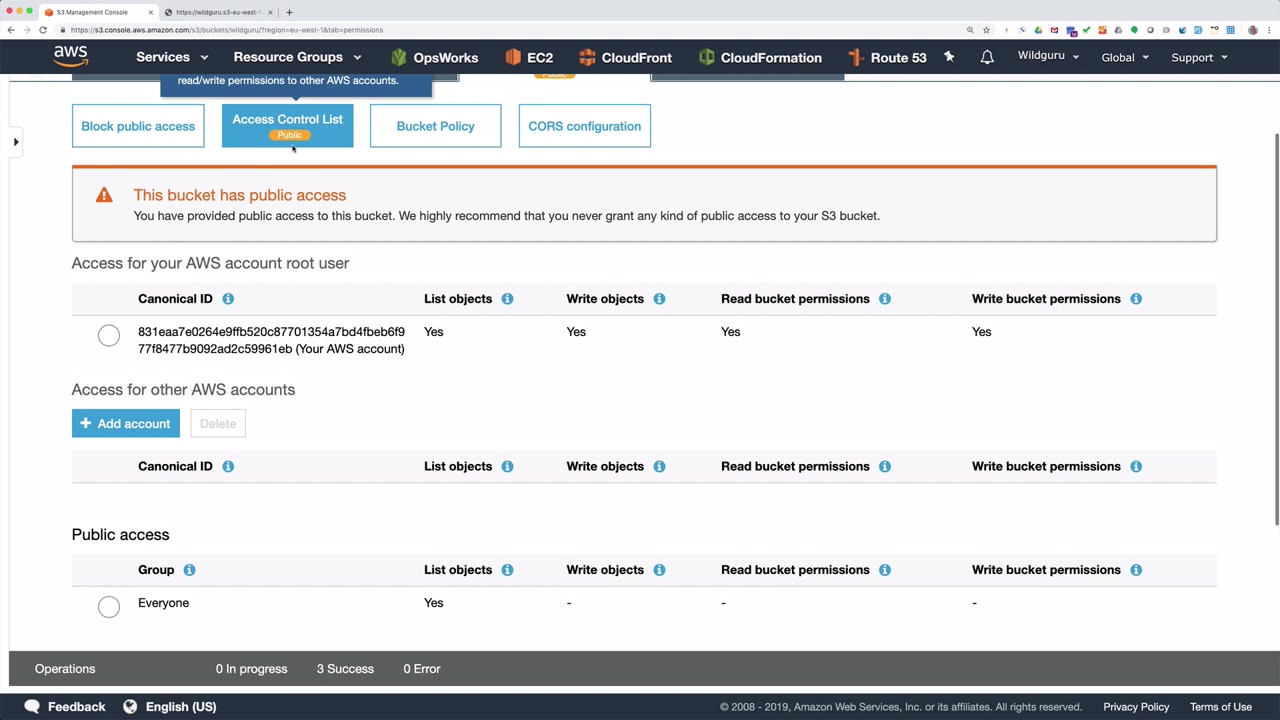1280x720 pixels.
Task: Select the Everyone group radio button
Action: (x=109, y=606)
